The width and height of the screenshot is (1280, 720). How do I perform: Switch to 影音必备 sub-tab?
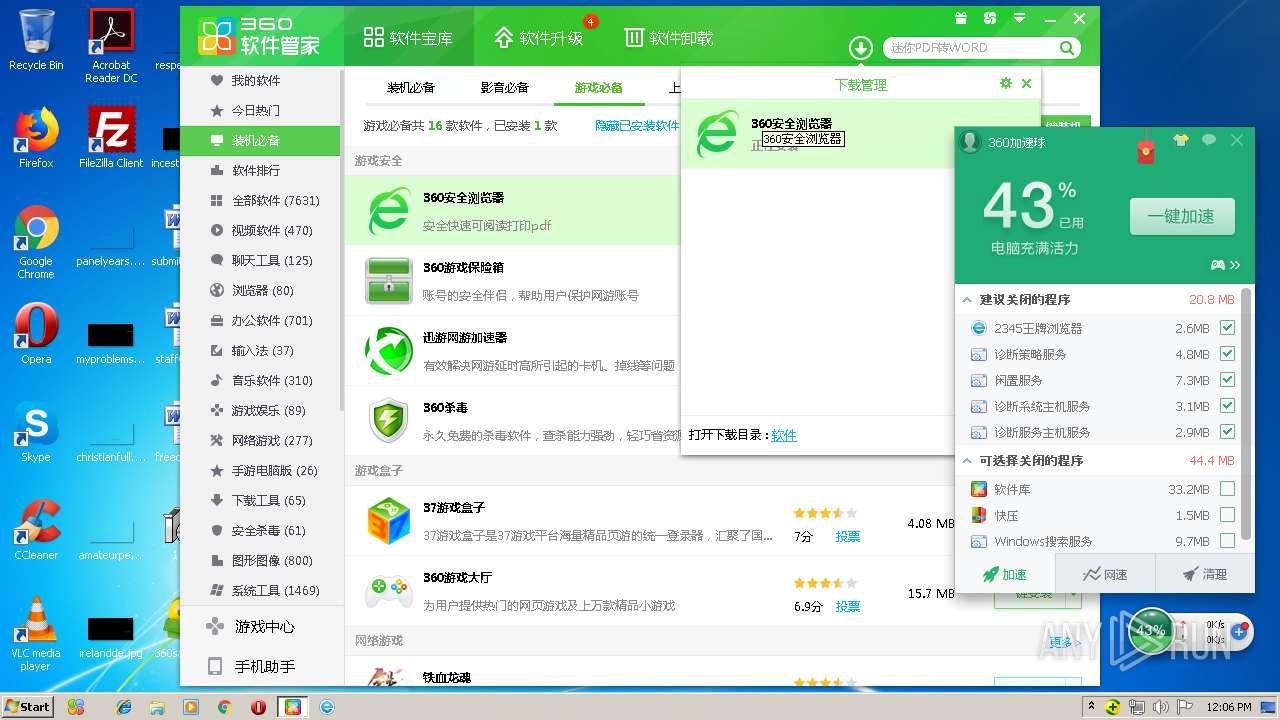pos(504,88)
